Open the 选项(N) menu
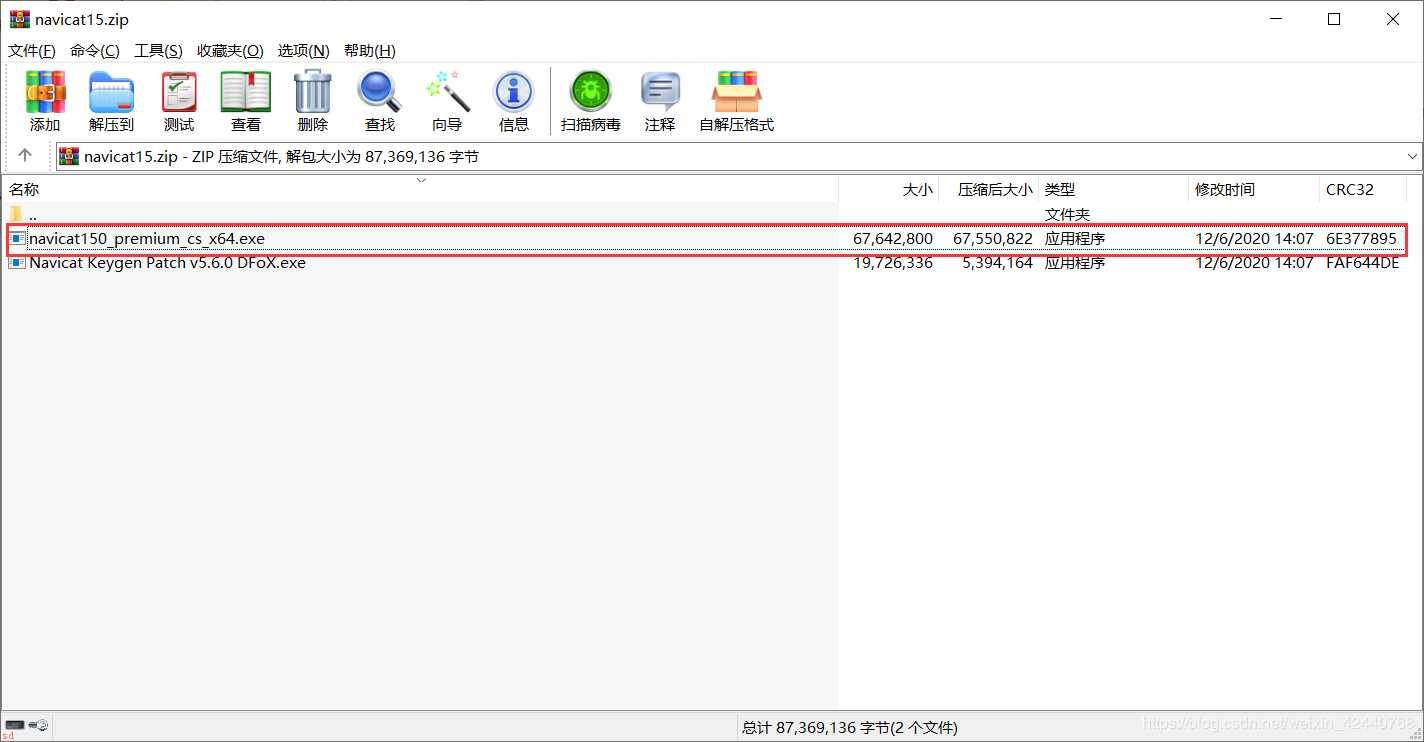This screenshot has height=742, width=1424. click(304, 51)
